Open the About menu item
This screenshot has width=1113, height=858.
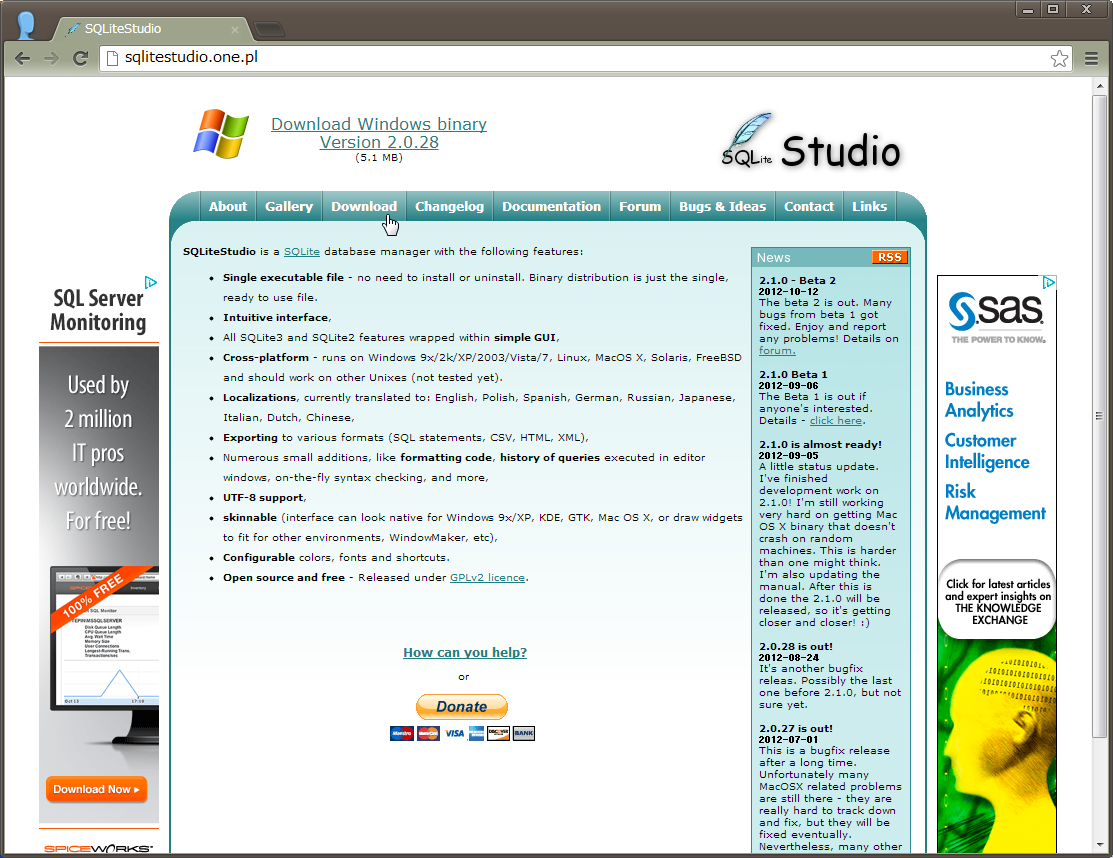click(228, 207)
